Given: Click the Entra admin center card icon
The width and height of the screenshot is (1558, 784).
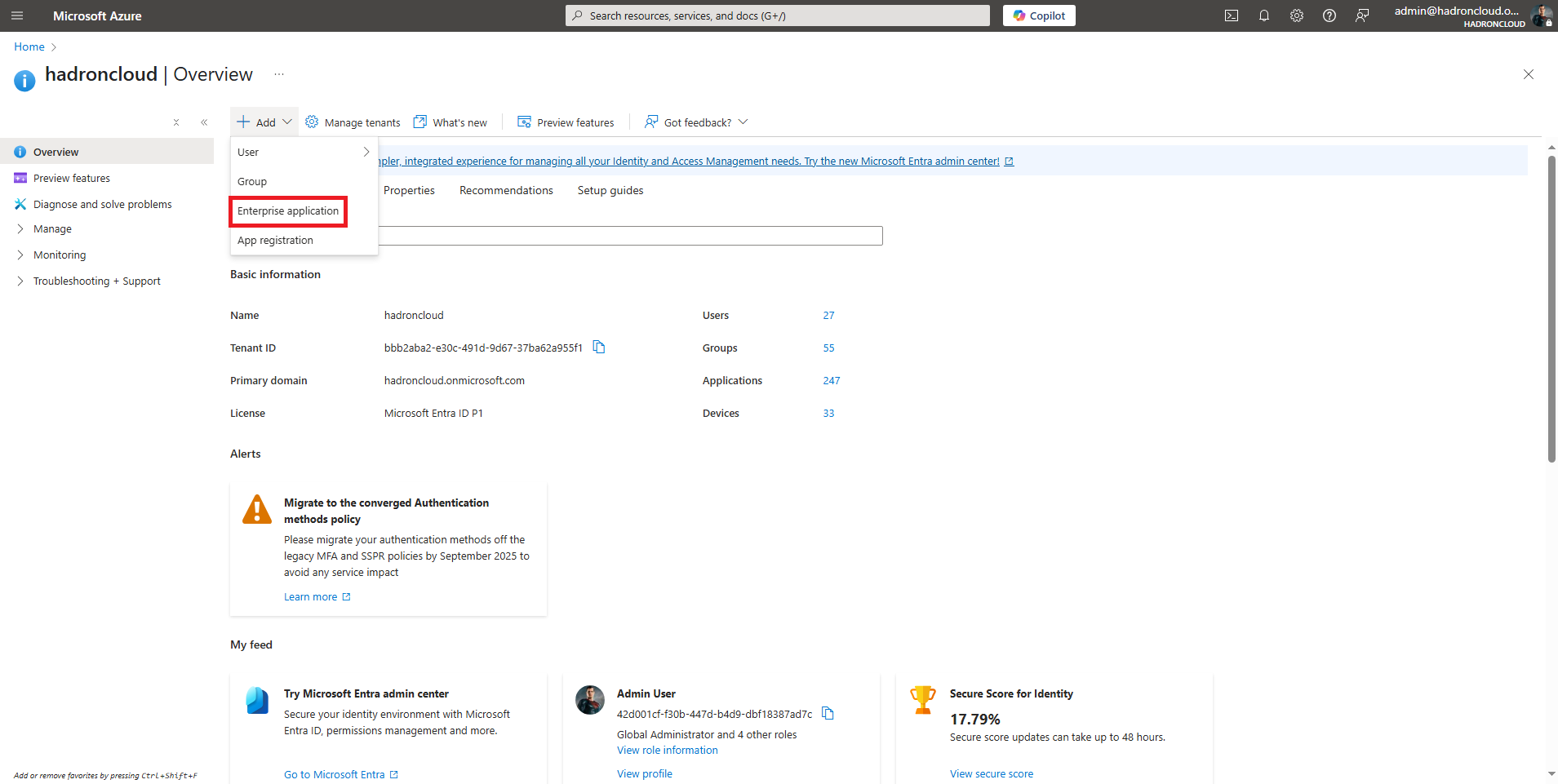Looking at the screenshot, I should (x=257, y=700).
